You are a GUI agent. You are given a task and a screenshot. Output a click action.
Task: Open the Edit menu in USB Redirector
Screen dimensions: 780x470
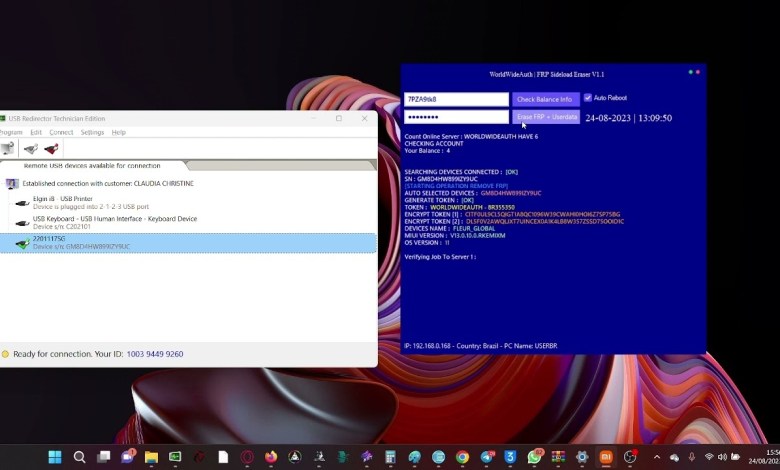pos(36,132)
